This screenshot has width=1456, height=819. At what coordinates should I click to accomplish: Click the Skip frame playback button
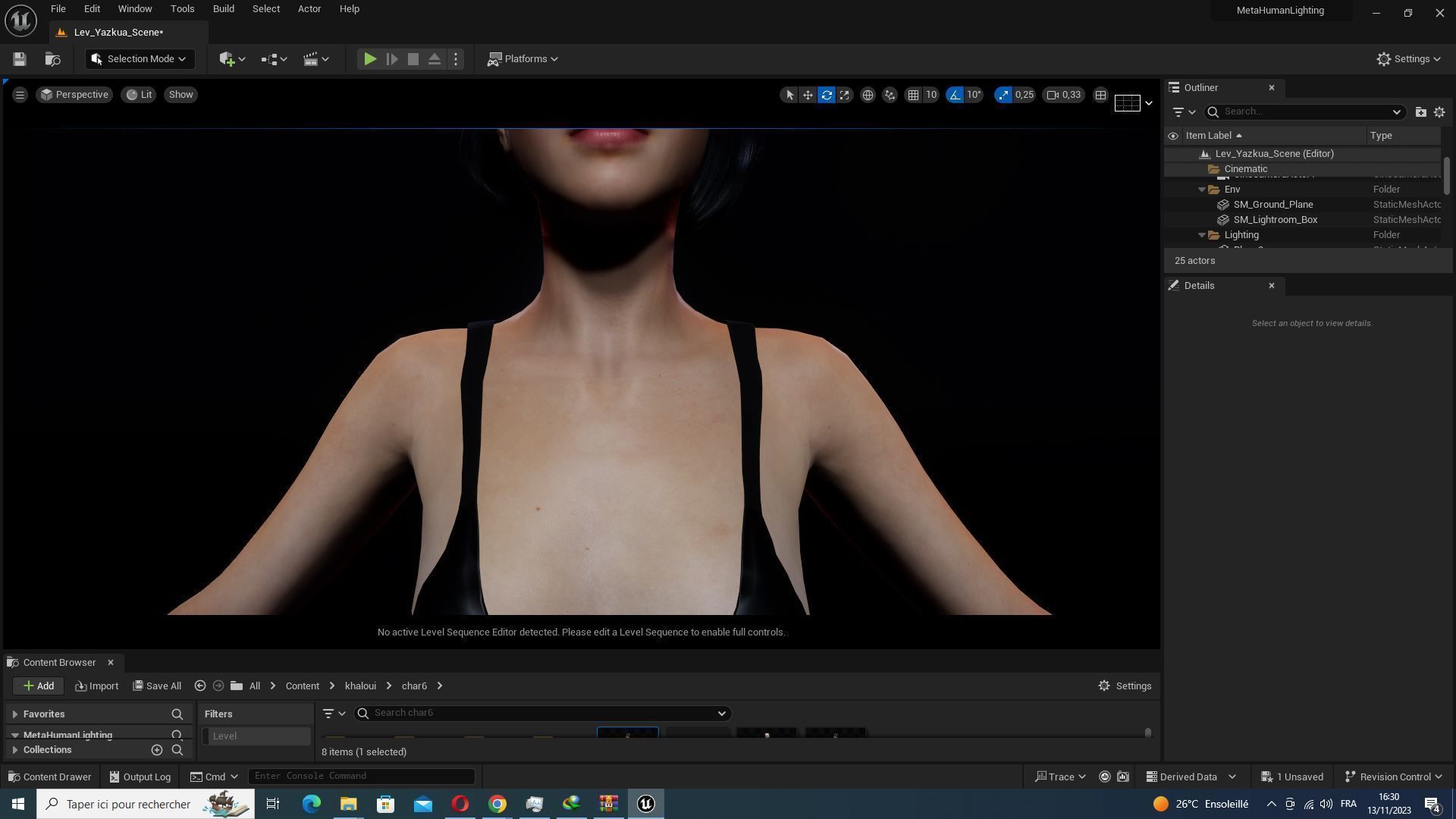coord(392,59)
